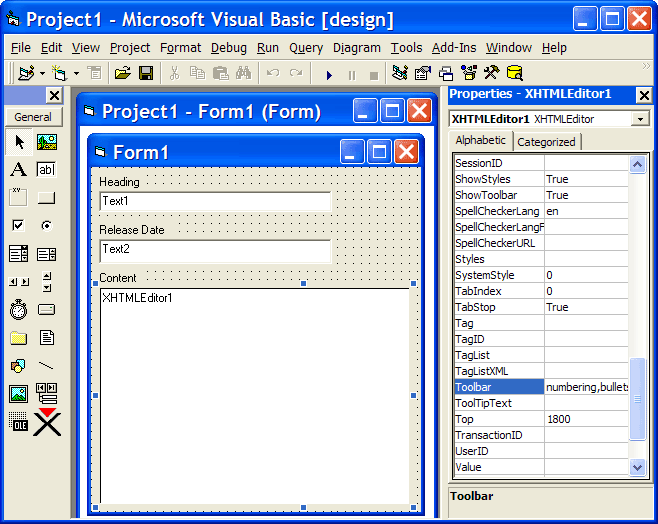
Task: Select the ComboBox control tool
Action: [x=19, y=254]
